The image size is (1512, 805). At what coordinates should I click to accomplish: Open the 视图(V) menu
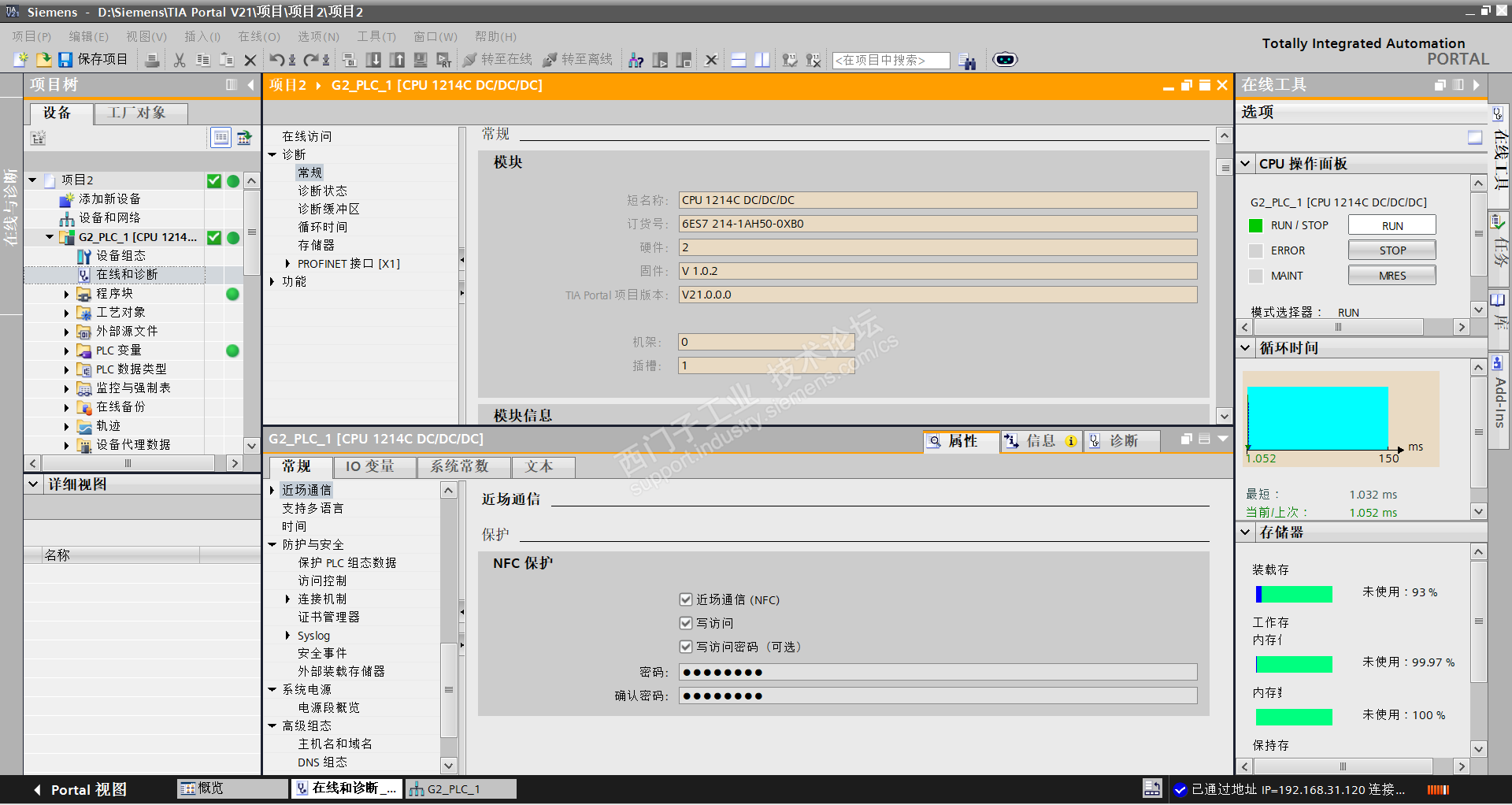coord(146,36)
